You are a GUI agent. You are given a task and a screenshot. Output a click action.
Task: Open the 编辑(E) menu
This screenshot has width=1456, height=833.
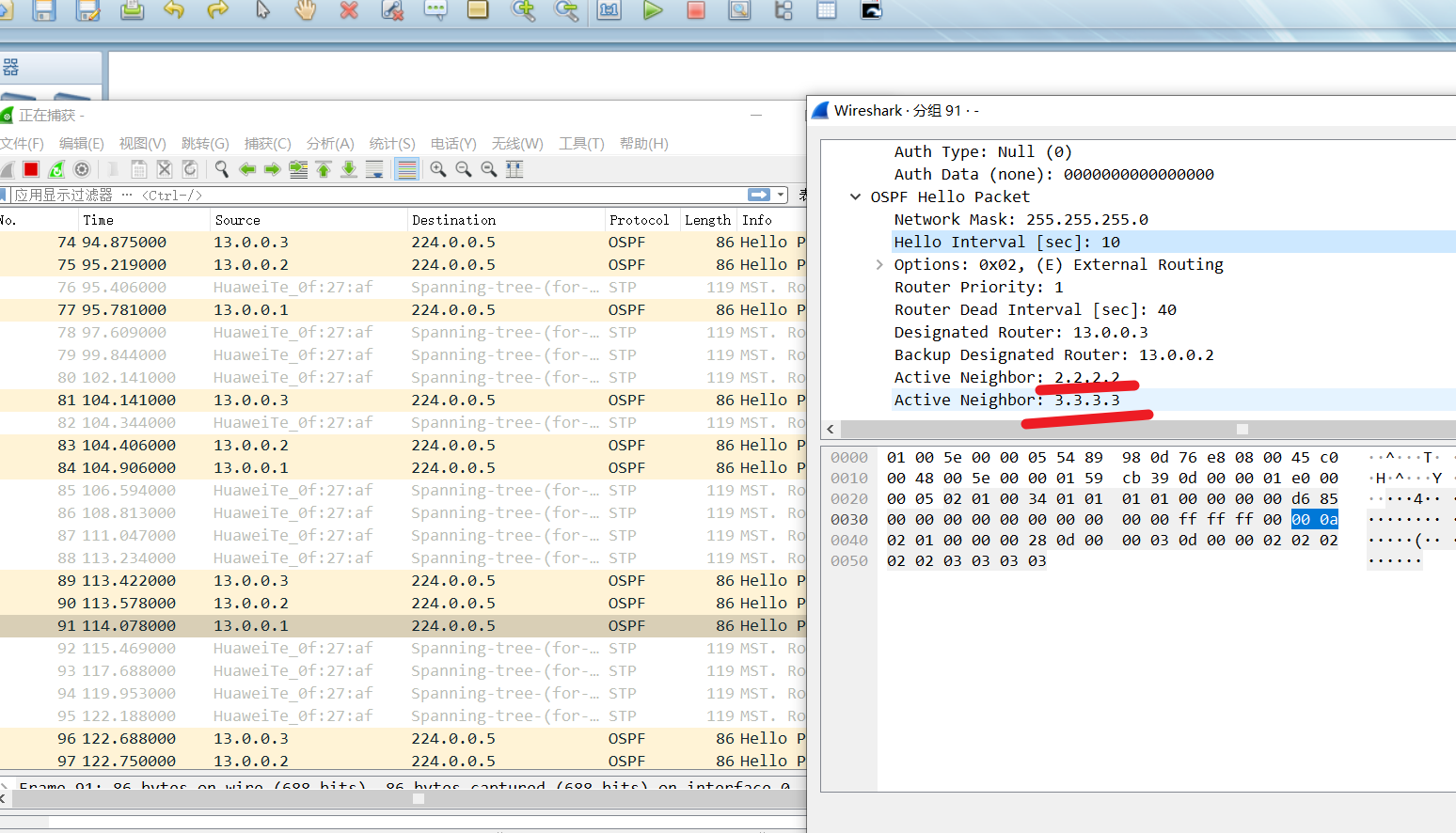(82, 144)
